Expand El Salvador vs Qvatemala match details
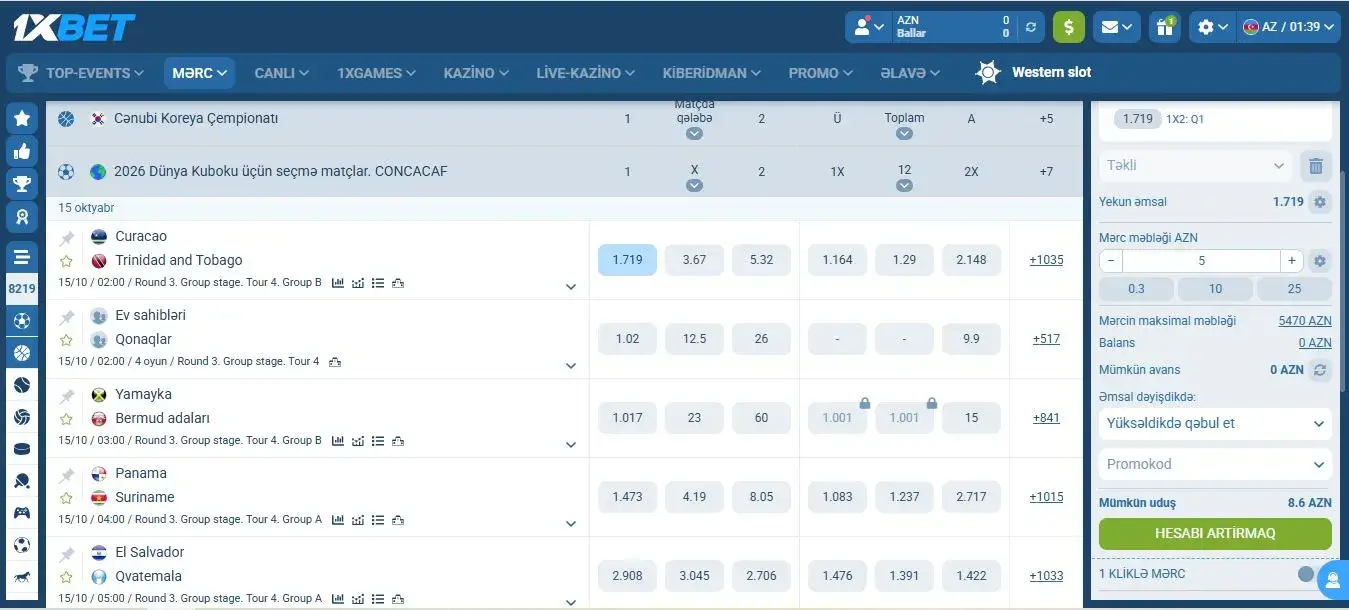Screen dimensions: 1349x610 tap(571, 602)
